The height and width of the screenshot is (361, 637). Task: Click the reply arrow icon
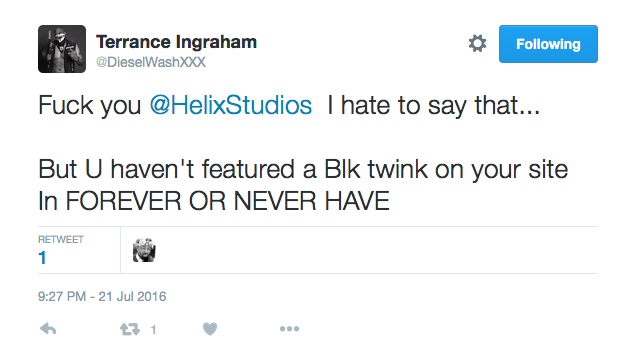coord(48,329)
